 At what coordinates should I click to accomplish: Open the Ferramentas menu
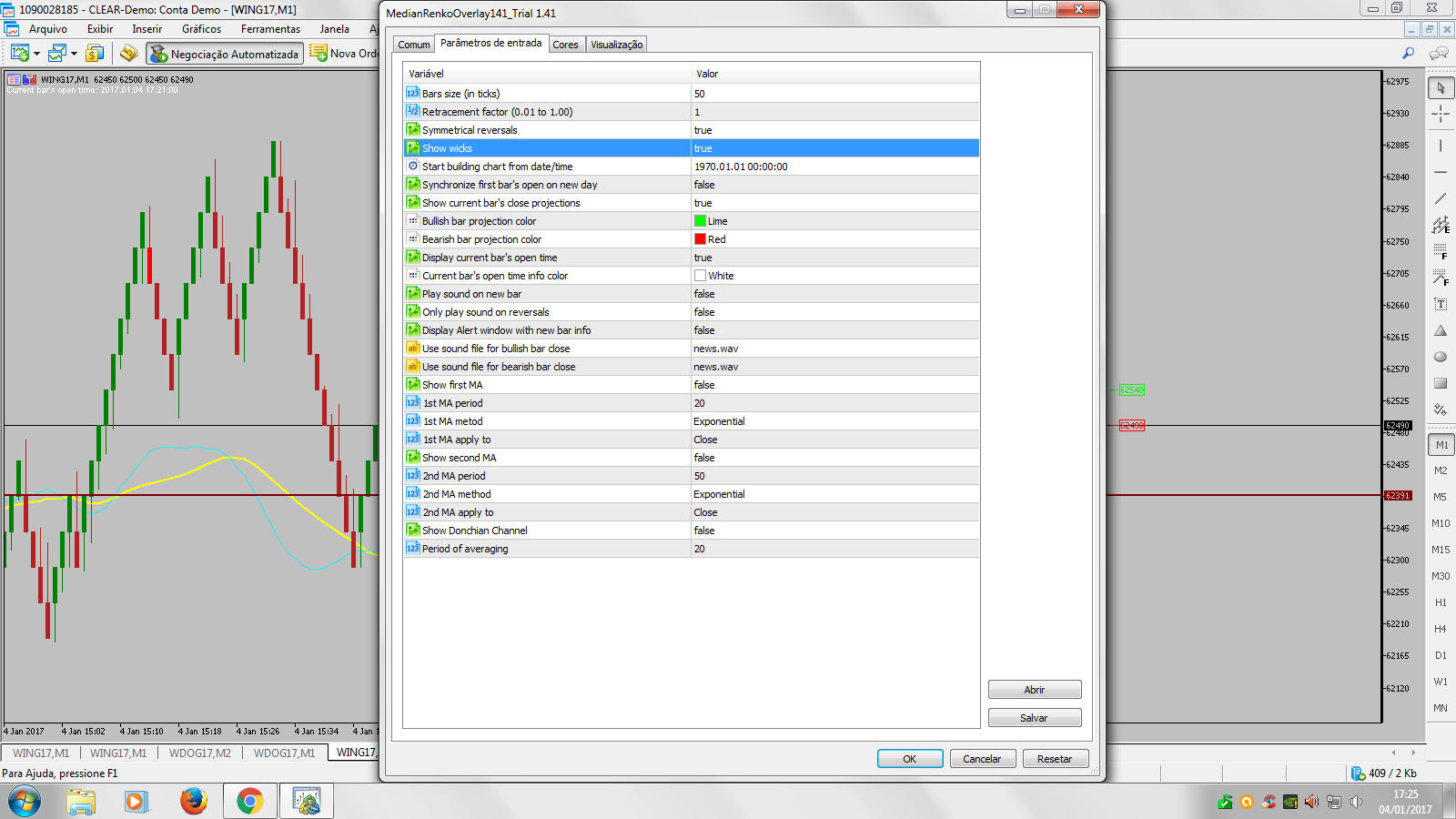tap(270, 29)
